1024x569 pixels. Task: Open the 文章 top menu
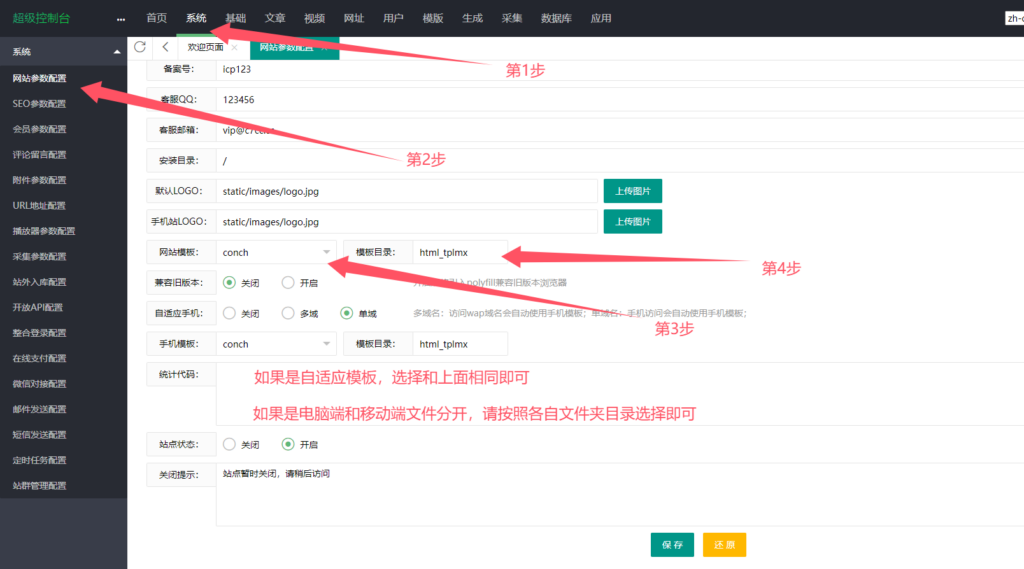(275, 18)
